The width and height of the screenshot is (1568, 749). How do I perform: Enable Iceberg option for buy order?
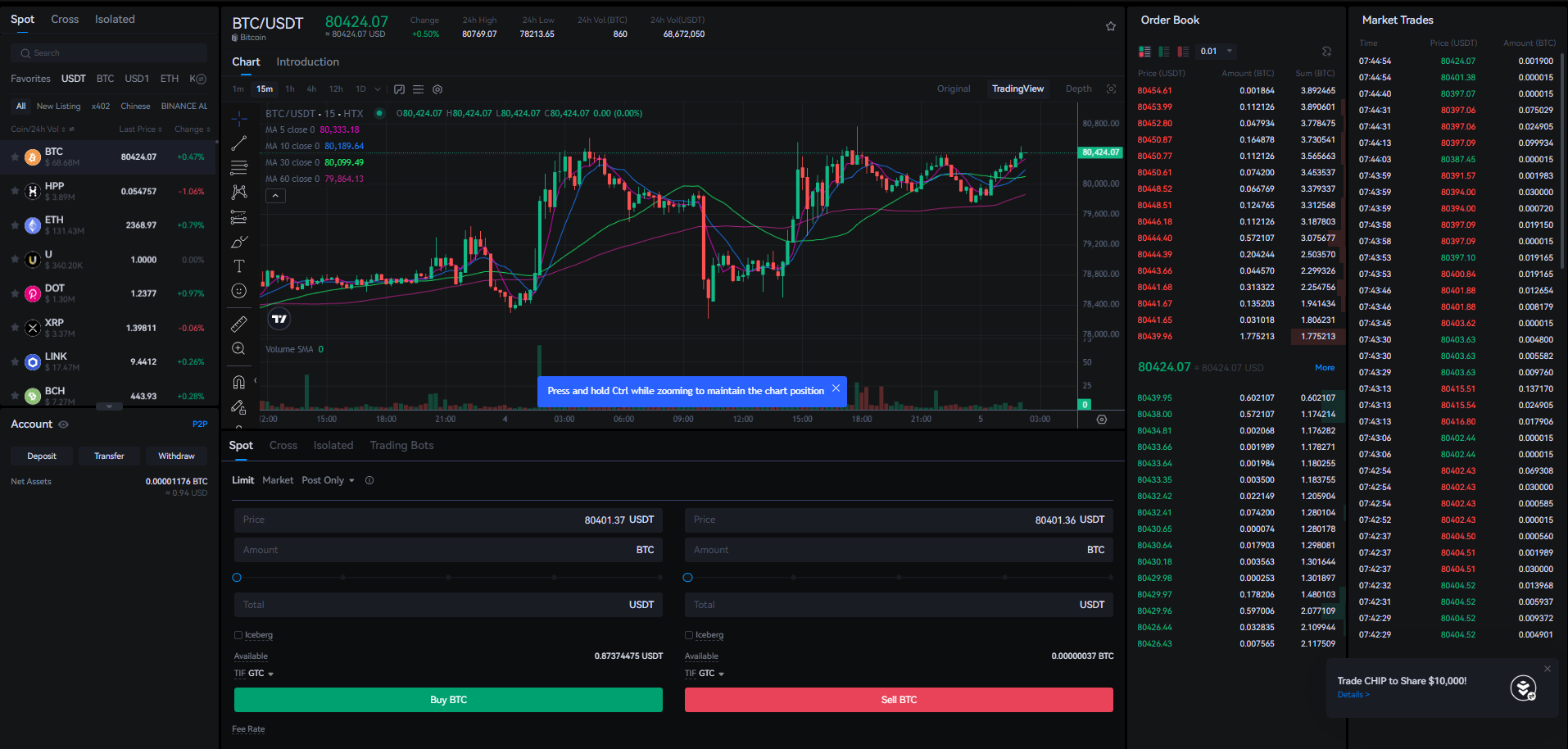(x=238, y=635)
